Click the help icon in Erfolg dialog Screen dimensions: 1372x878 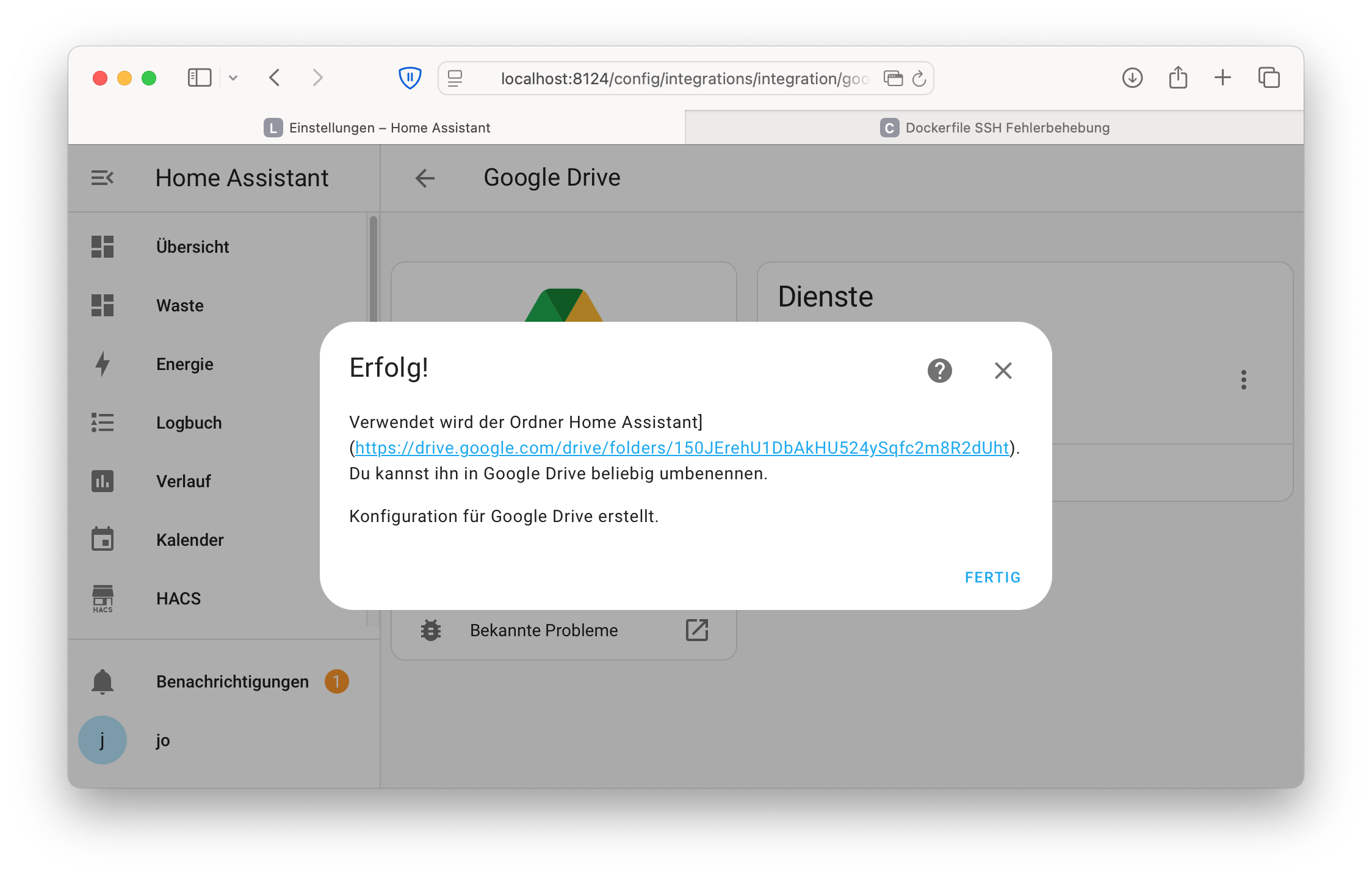click(x=939, y=371)
